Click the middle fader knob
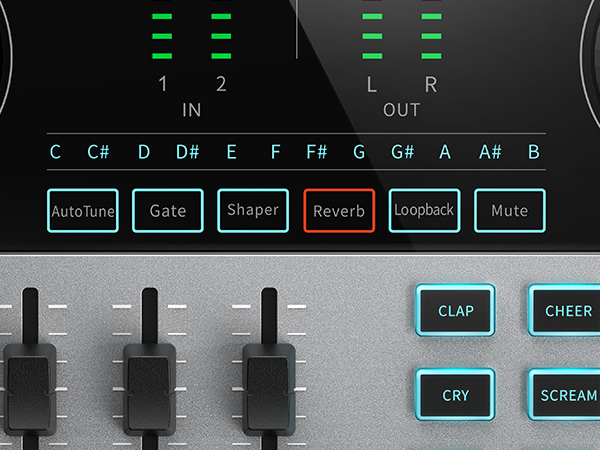600x450 pixels. coord(149,385)
